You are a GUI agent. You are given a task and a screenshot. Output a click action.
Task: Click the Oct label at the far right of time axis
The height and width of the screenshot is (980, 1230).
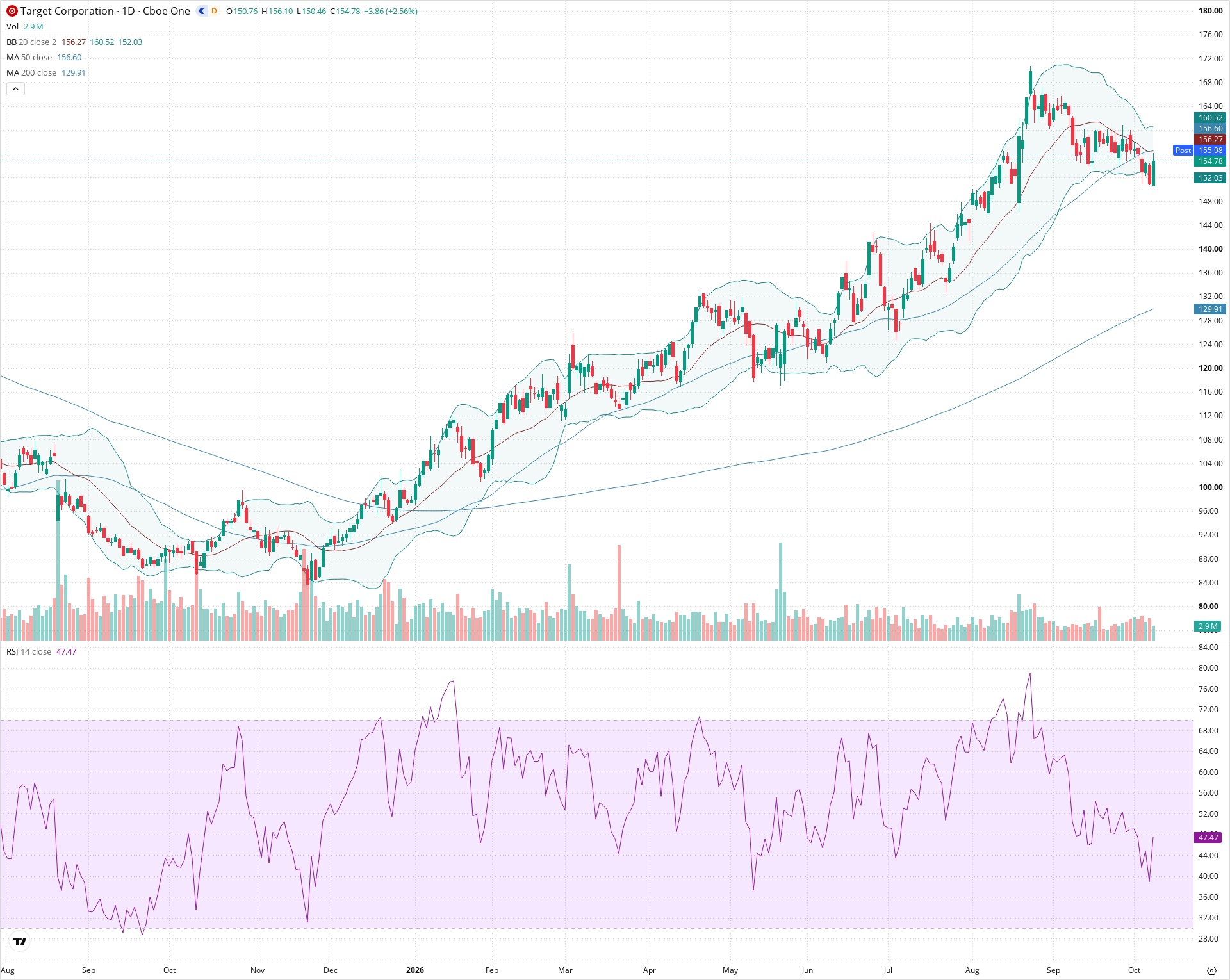pyautogui.click(x=1134, y=970)
